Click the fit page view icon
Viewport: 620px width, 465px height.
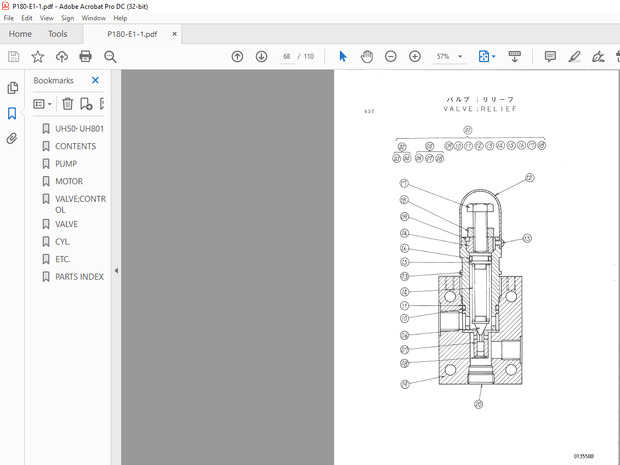point(484,57)
